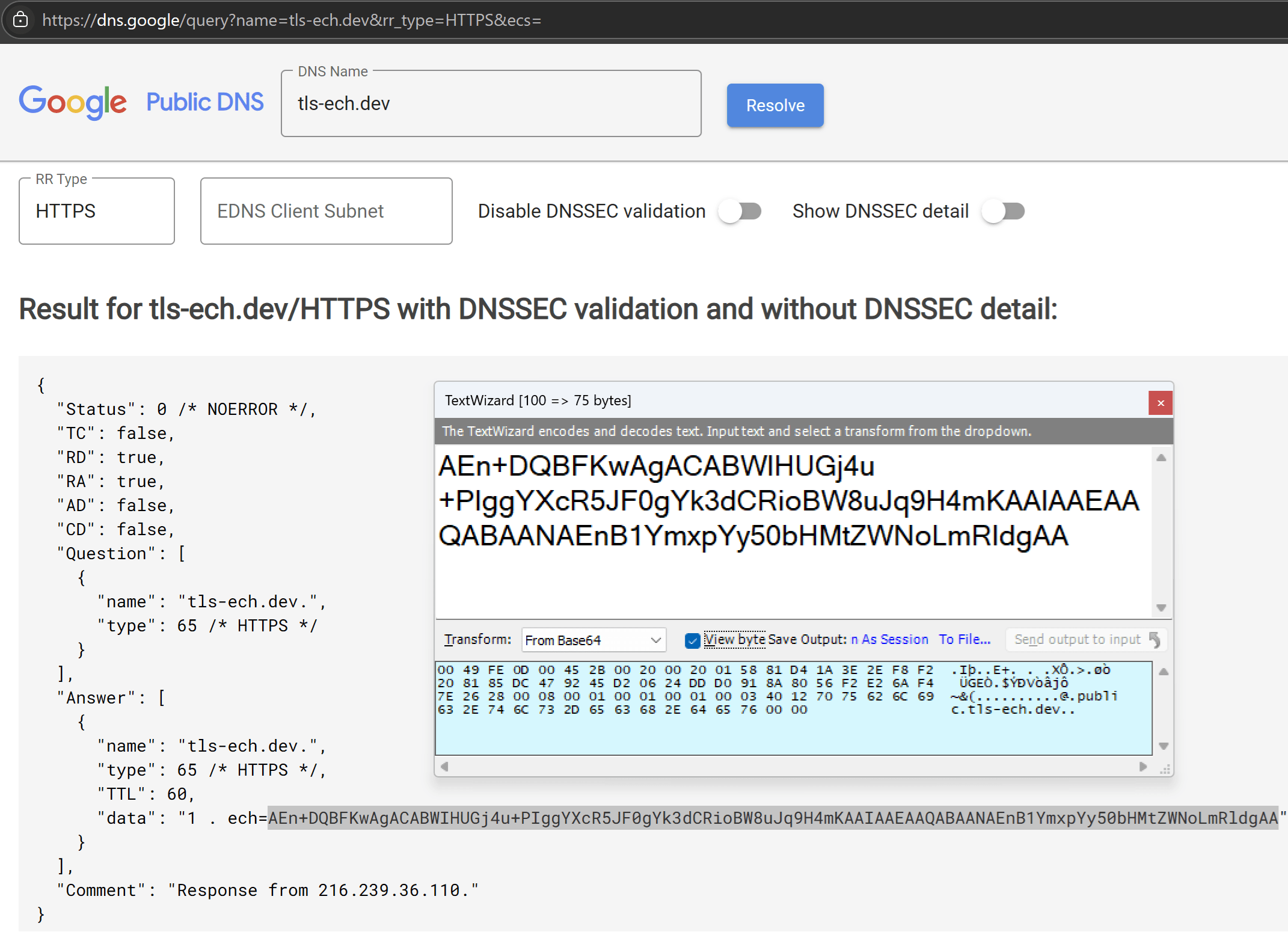
Task: Click the highlighted ech Base64 value in JSON
Action: pyautogui.click(x=773, y=818)
